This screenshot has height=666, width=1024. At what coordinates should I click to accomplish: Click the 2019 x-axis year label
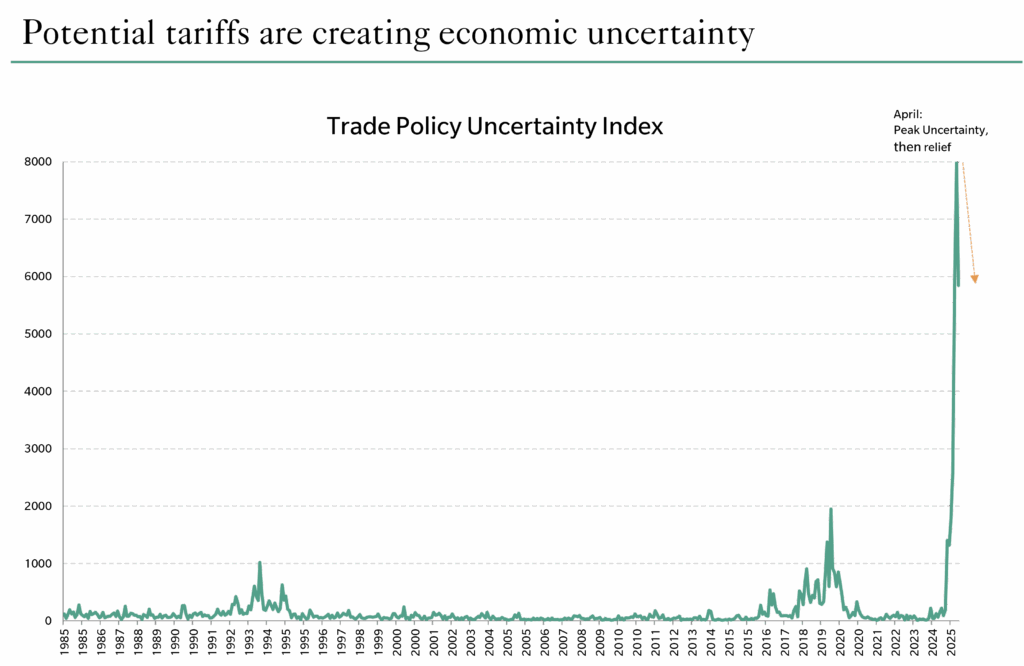coord(823,642)
